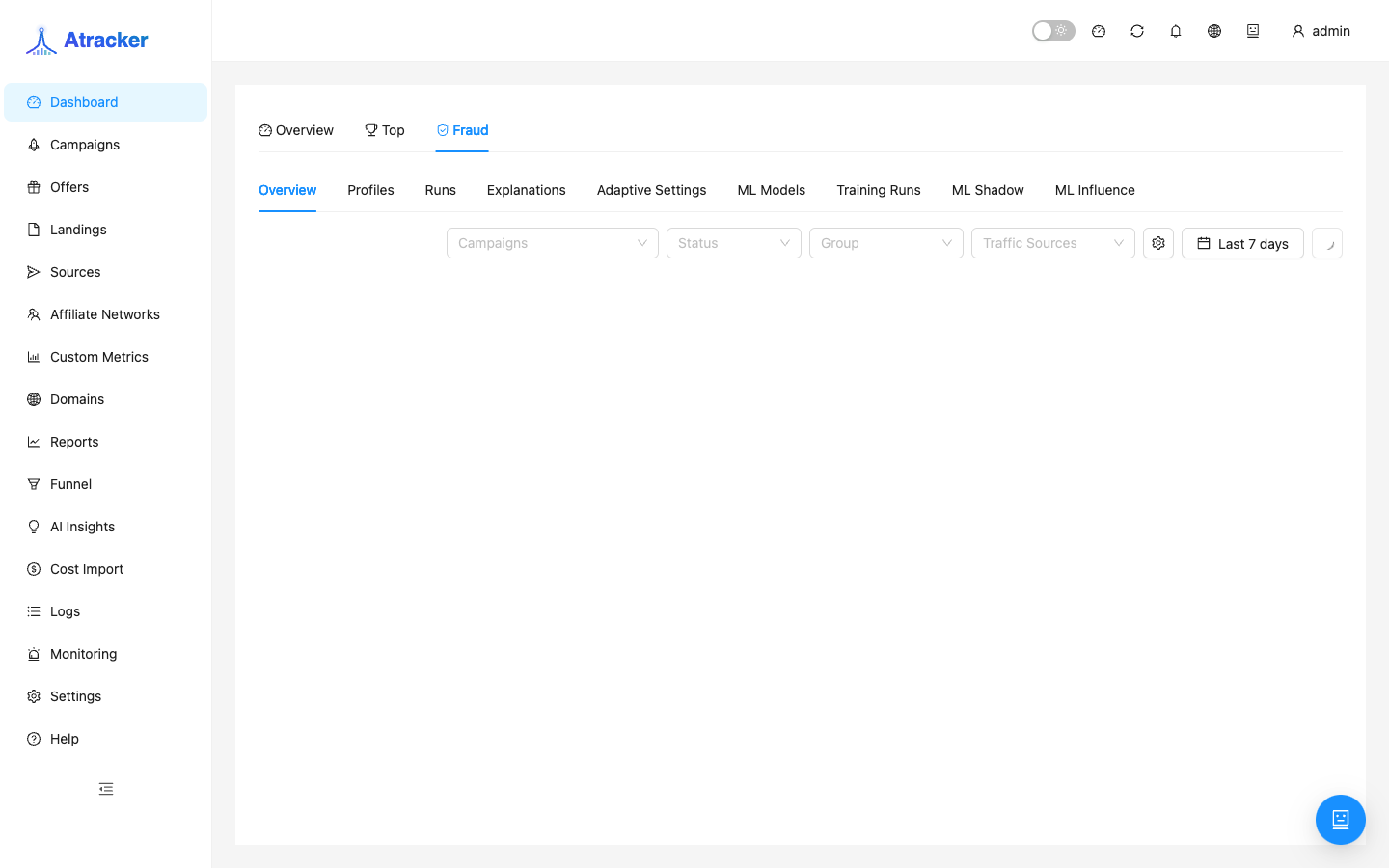This screenshot has height=868, width=1389.
Task: Select the Fraud tab
Action: point(462,130)
